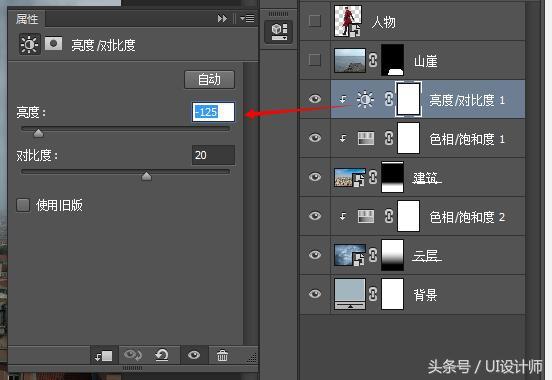Viewport: 552px width, 380px height.
Task: Hide the 亮度/对比度 1 layer
Action: click(x=315, y=99)
